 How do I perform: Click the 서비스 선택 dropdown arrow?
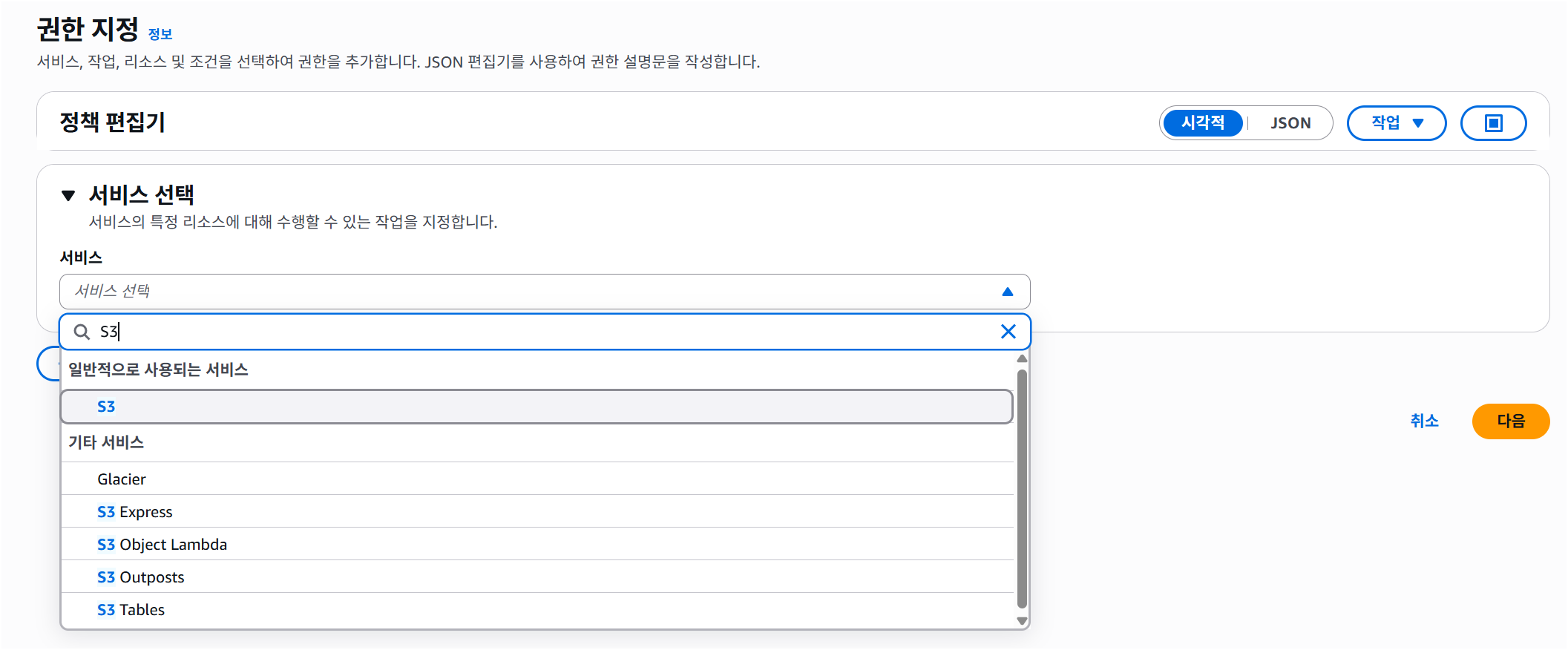click(1007, 292)
